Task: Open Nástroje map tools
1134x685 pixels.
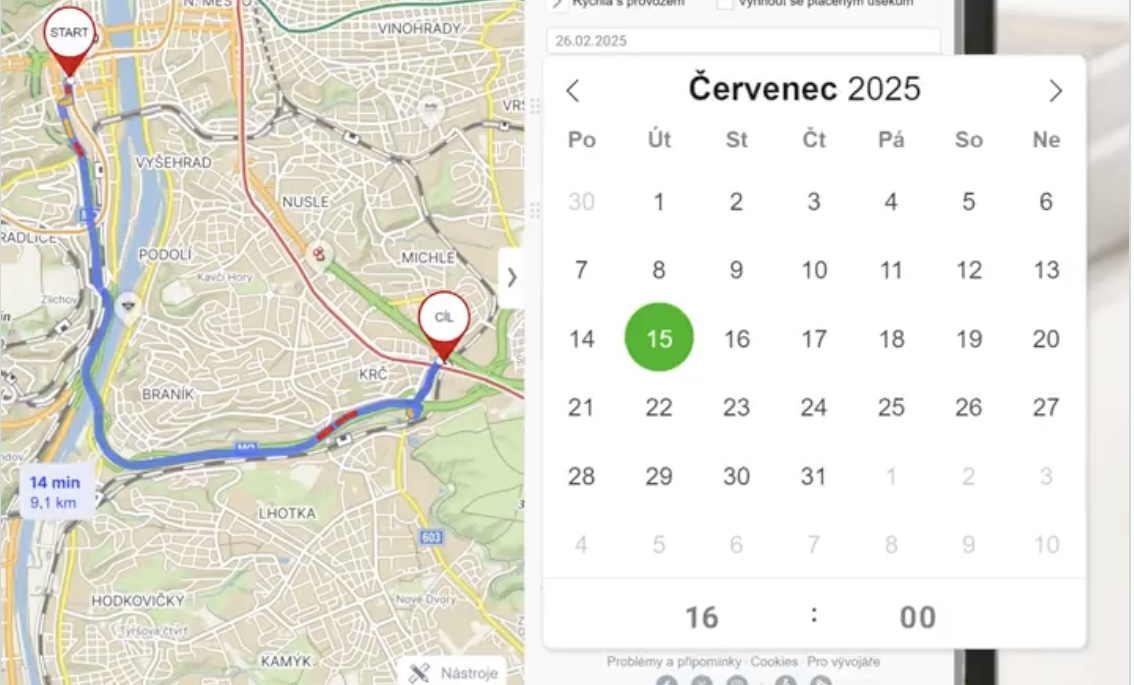Action: click(454, 673)
